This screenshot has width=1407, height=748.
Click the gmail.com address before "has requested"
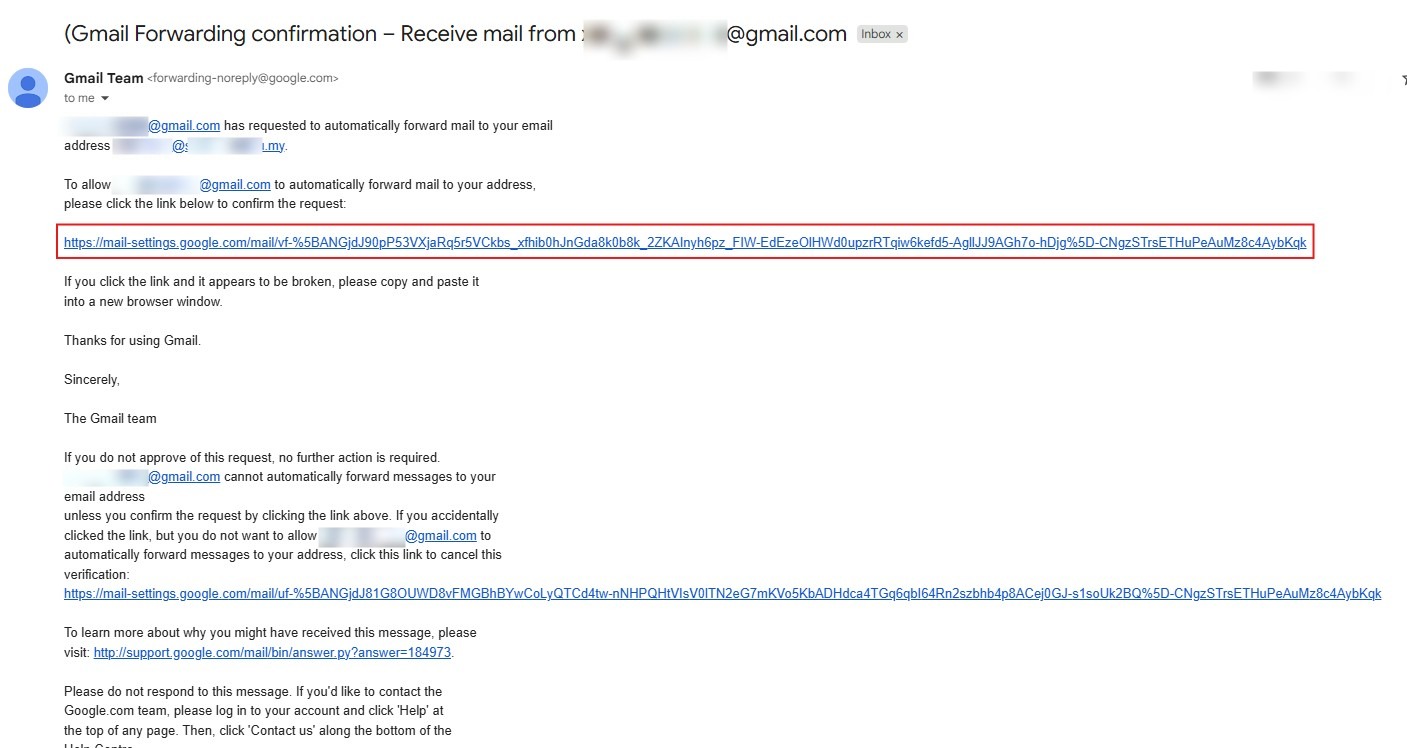pos(184,126)
